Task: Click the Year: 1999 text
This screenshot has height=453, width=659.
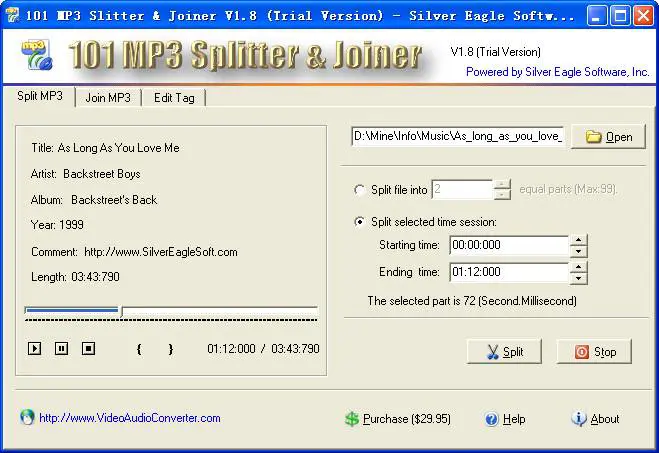Action: (x=57, y=225)
